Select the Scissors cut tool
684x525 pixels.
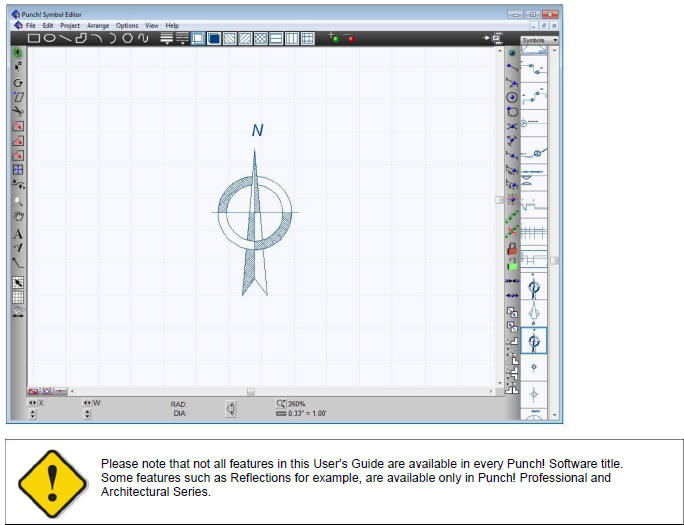pyautogui.click(x=18, y=112)
